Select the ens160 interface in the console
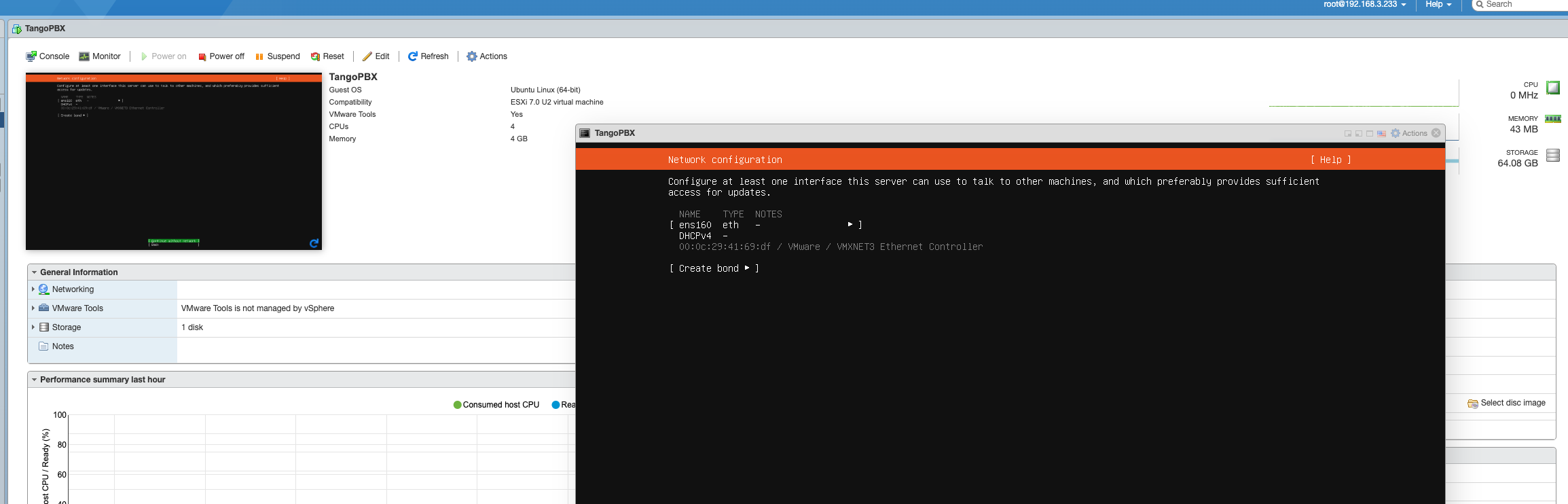The width and height of the screenshot is (1568, 504). coord(766,225)
